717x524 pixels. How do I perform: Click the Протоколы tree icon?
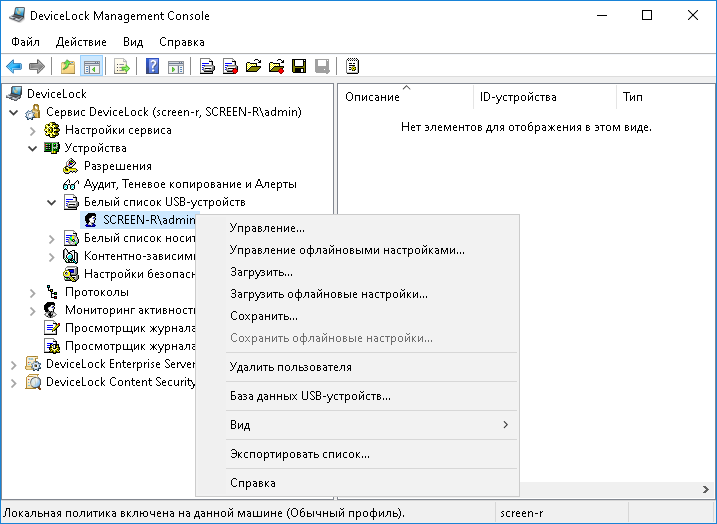[x=52, y=292]
